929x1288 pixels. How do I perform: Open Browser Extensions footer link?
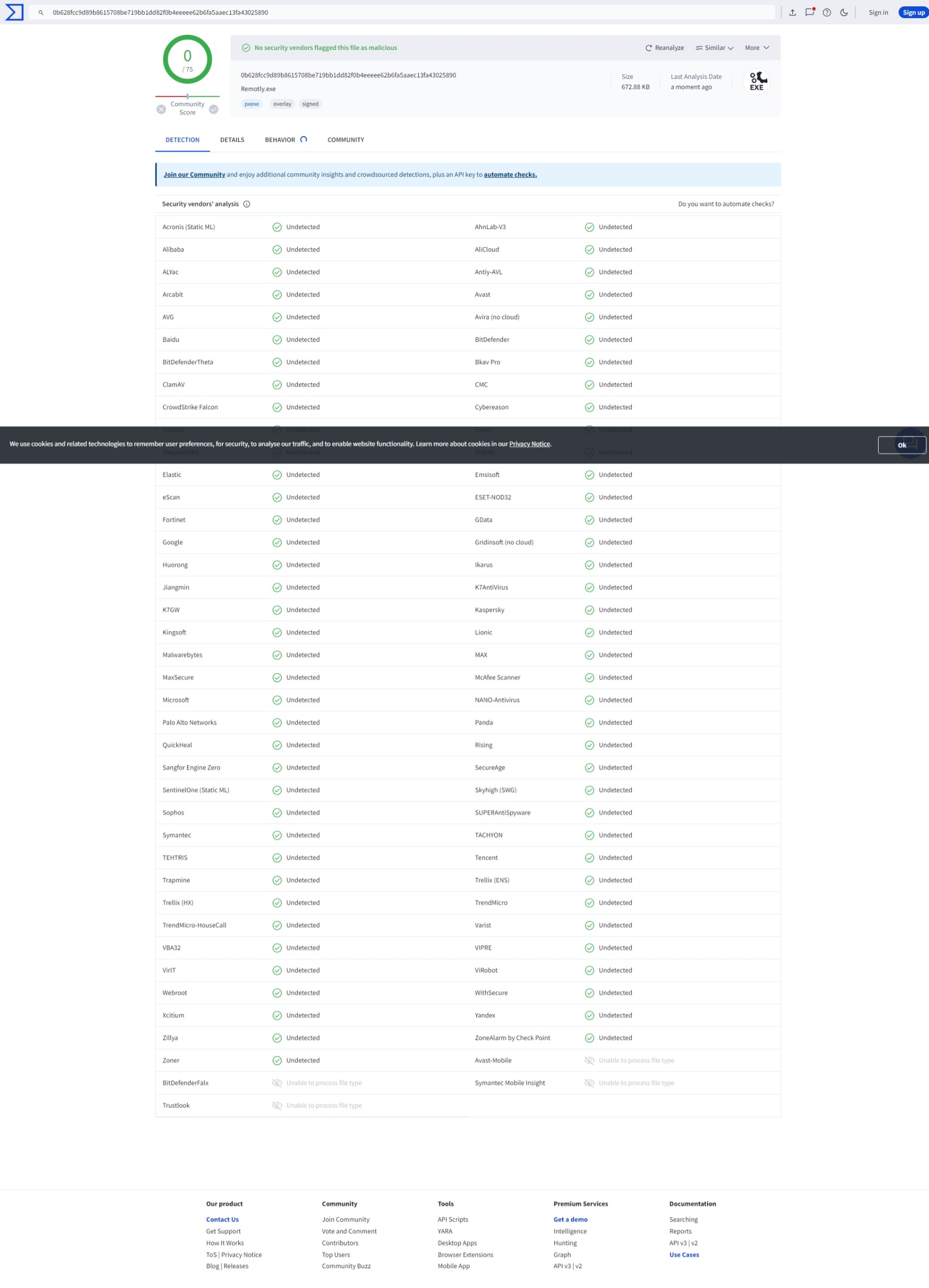(x=466, y=1254)
